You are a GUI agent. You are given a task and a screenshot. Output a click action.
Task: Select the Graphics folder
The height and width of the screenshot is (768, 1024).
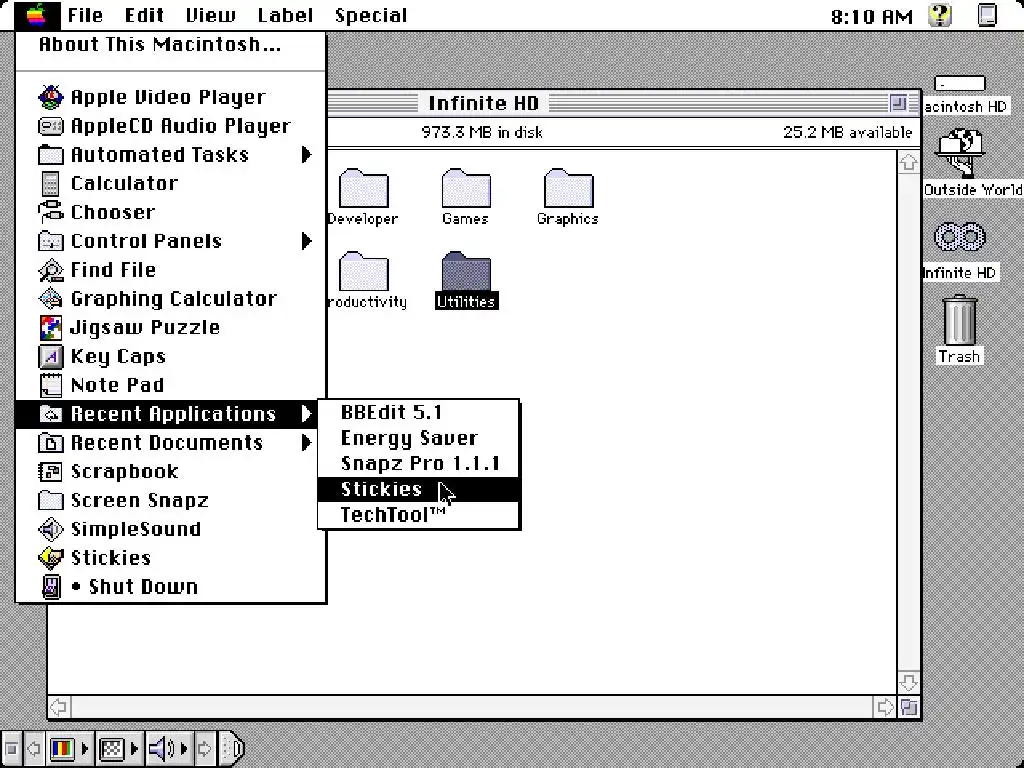click(568, 197)
